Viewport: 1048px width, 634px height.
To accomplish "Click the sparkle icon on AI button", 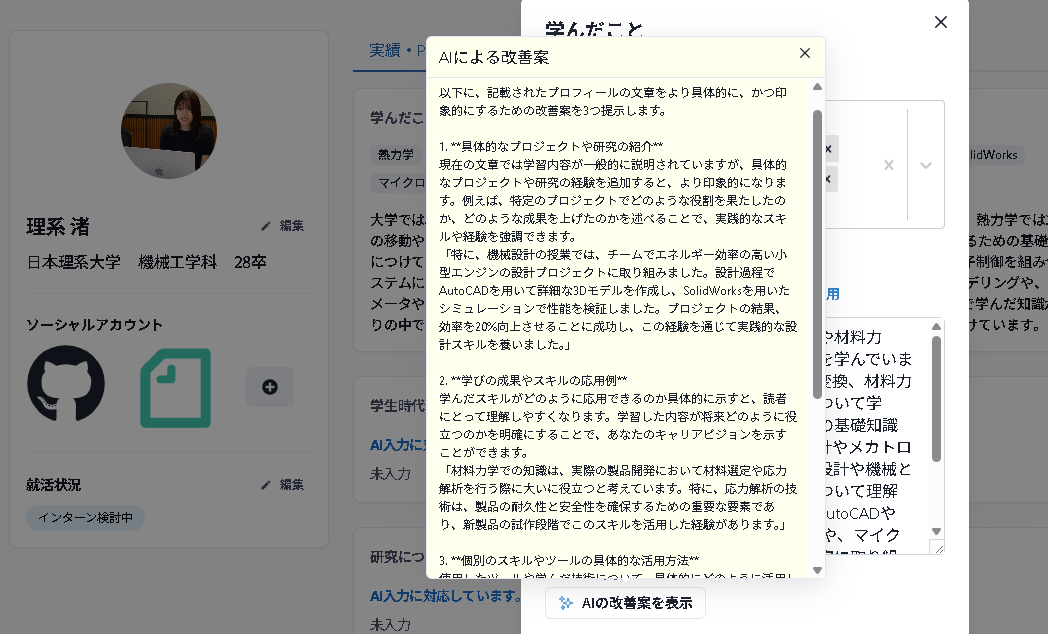I will [x=565, y=603].
